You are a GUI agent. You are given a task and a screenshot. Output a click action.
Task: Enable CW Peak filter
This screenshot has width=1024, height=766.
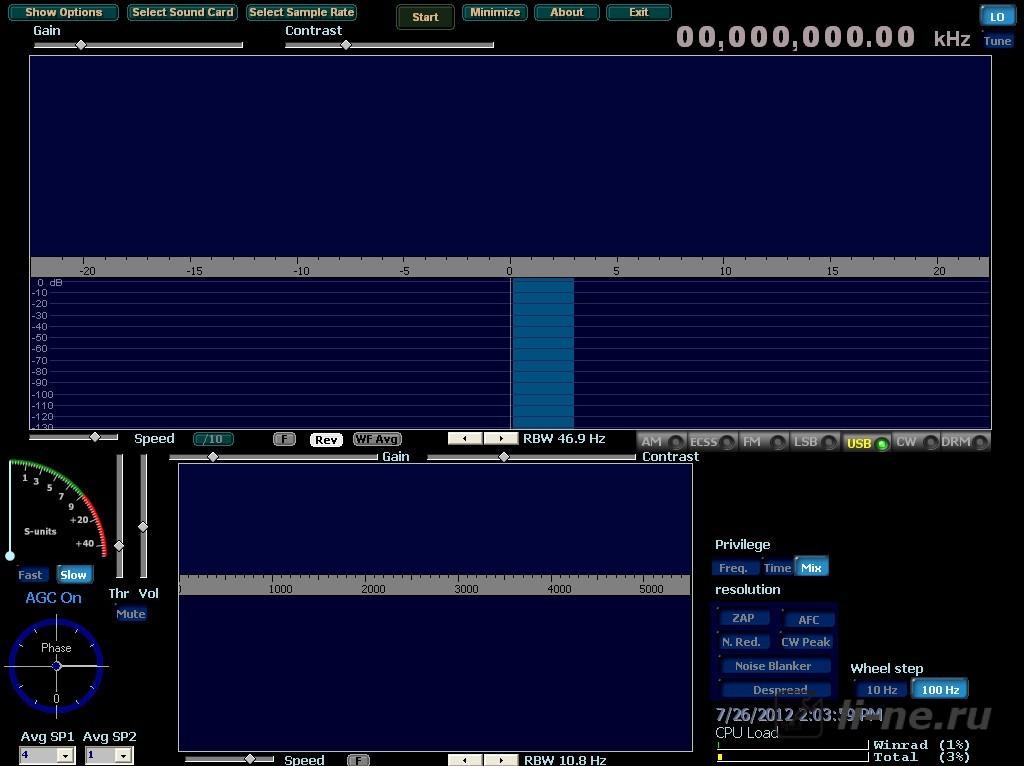coord(806,642)
